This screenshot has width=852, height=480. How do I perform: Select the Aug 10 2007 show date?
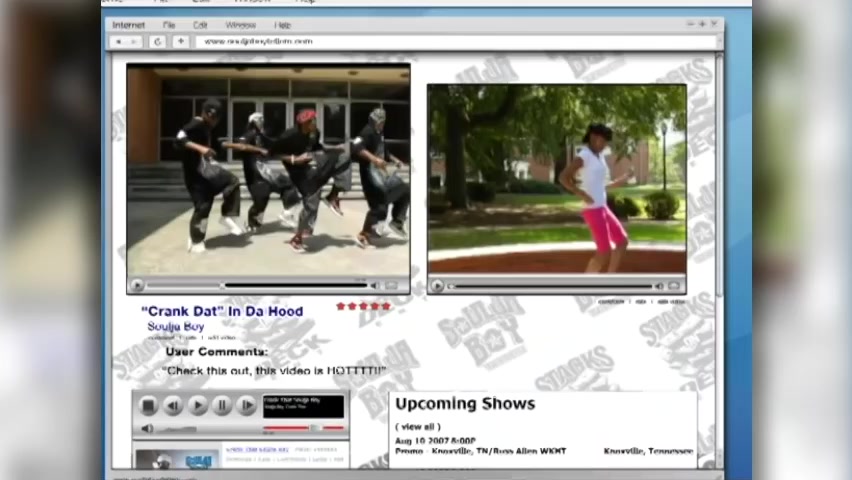coord(435,440)
